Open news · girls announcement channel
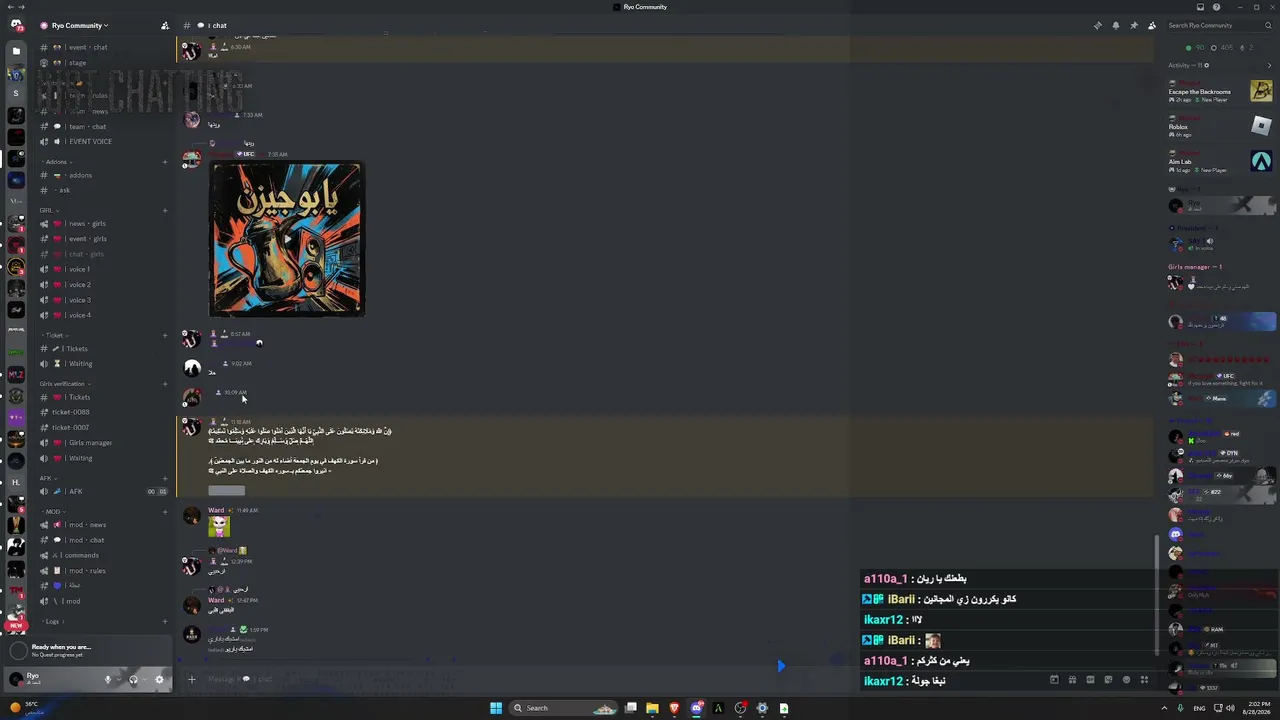This screenshot has width=1280, height=720. pos(104,223)
